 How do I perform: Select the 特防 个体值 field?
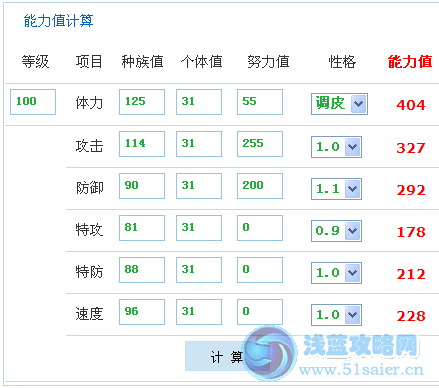pos(199,270)
